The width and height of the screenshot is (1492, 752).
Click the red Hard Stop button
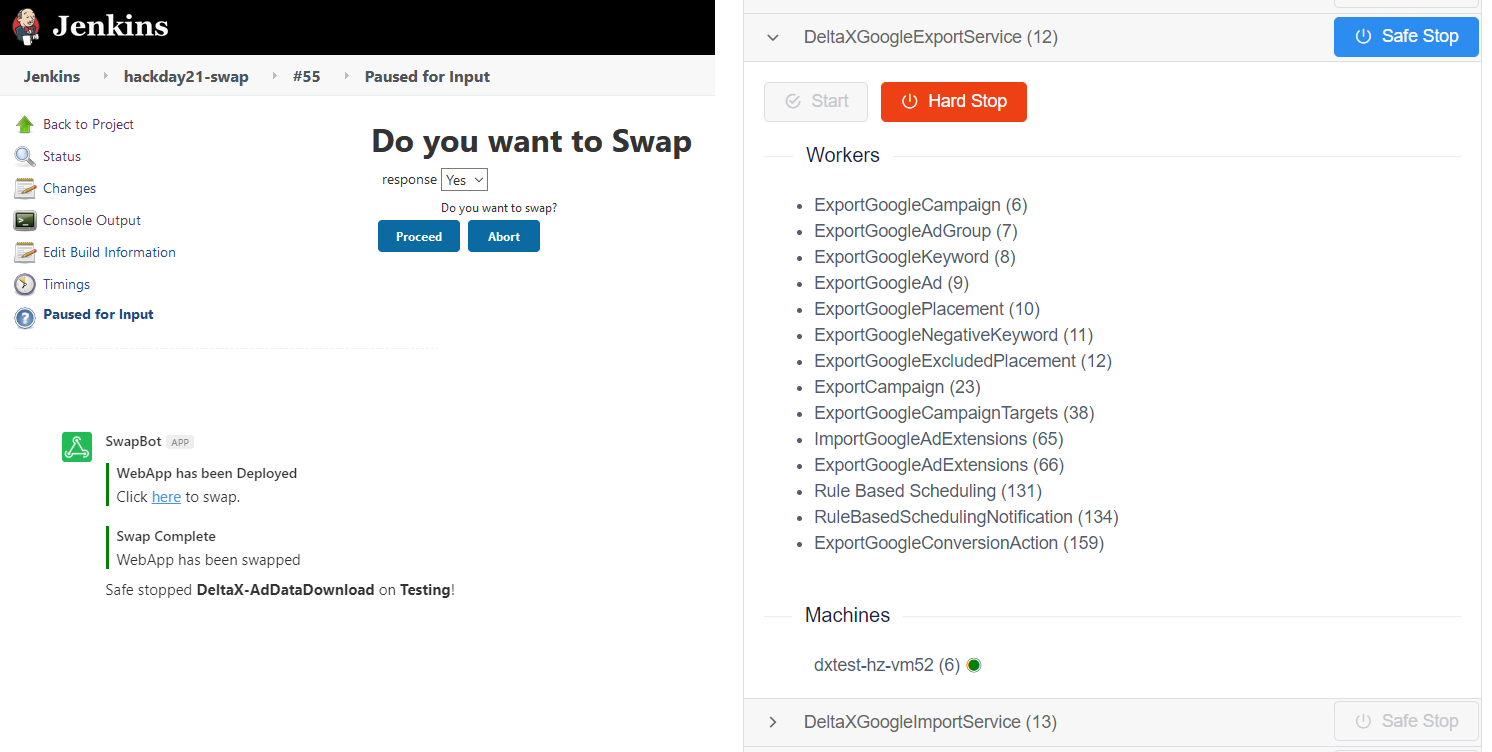click(x=954, y=101)
